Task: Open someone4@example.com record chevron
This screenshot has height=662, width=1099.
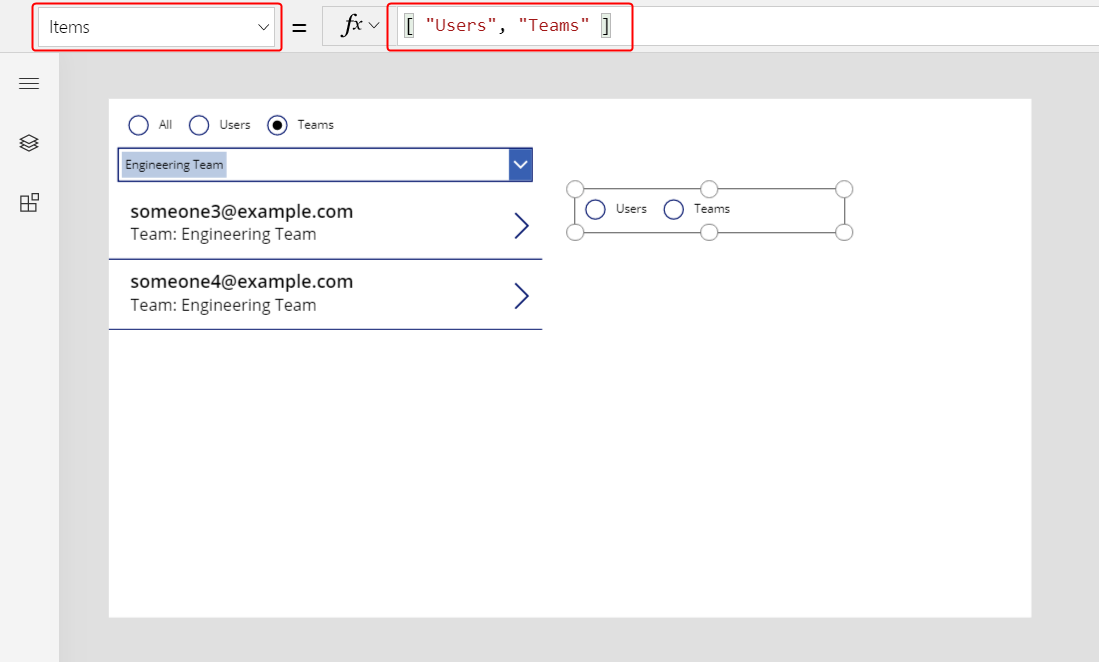Action: click(521, 296)
